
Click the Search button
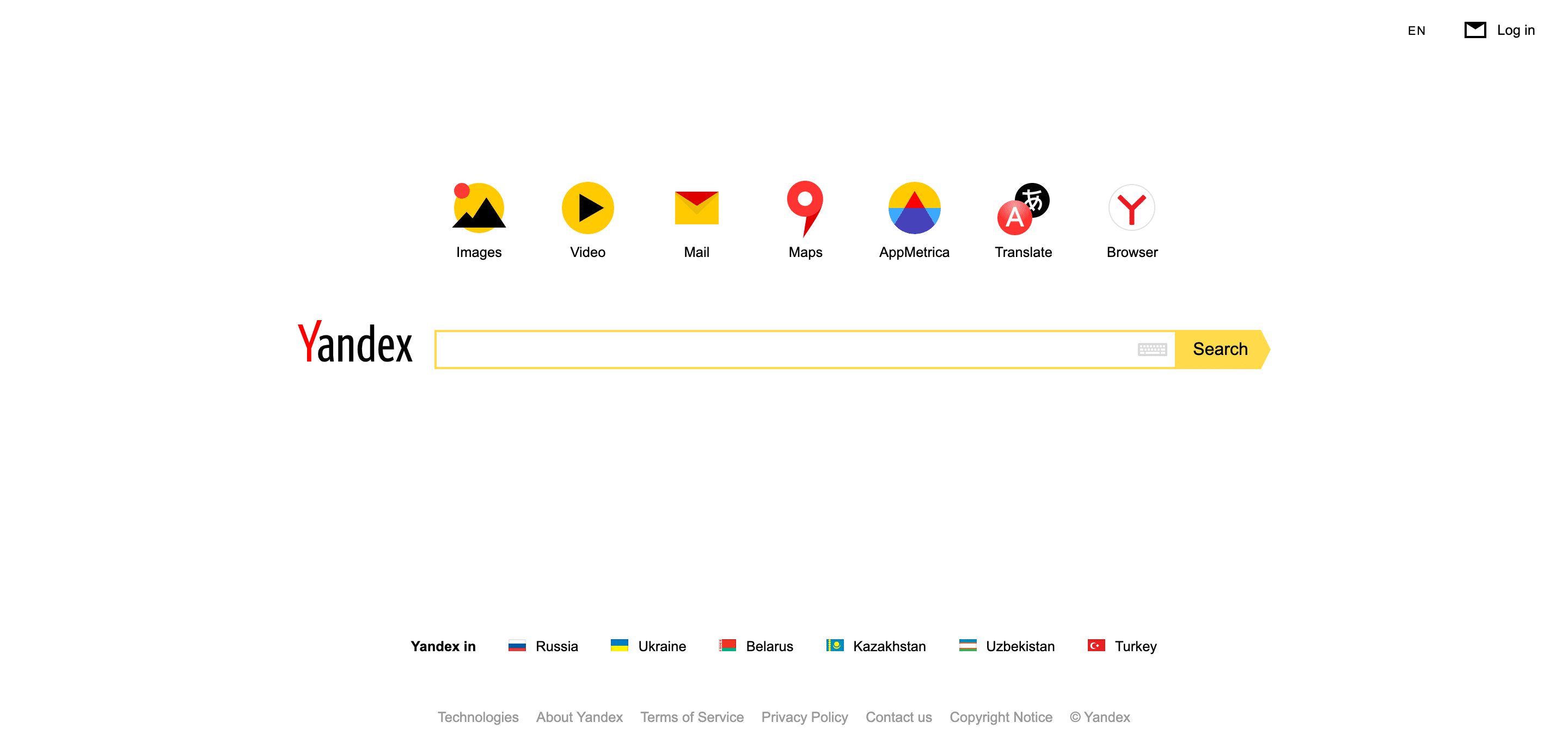pos(1222,349)
